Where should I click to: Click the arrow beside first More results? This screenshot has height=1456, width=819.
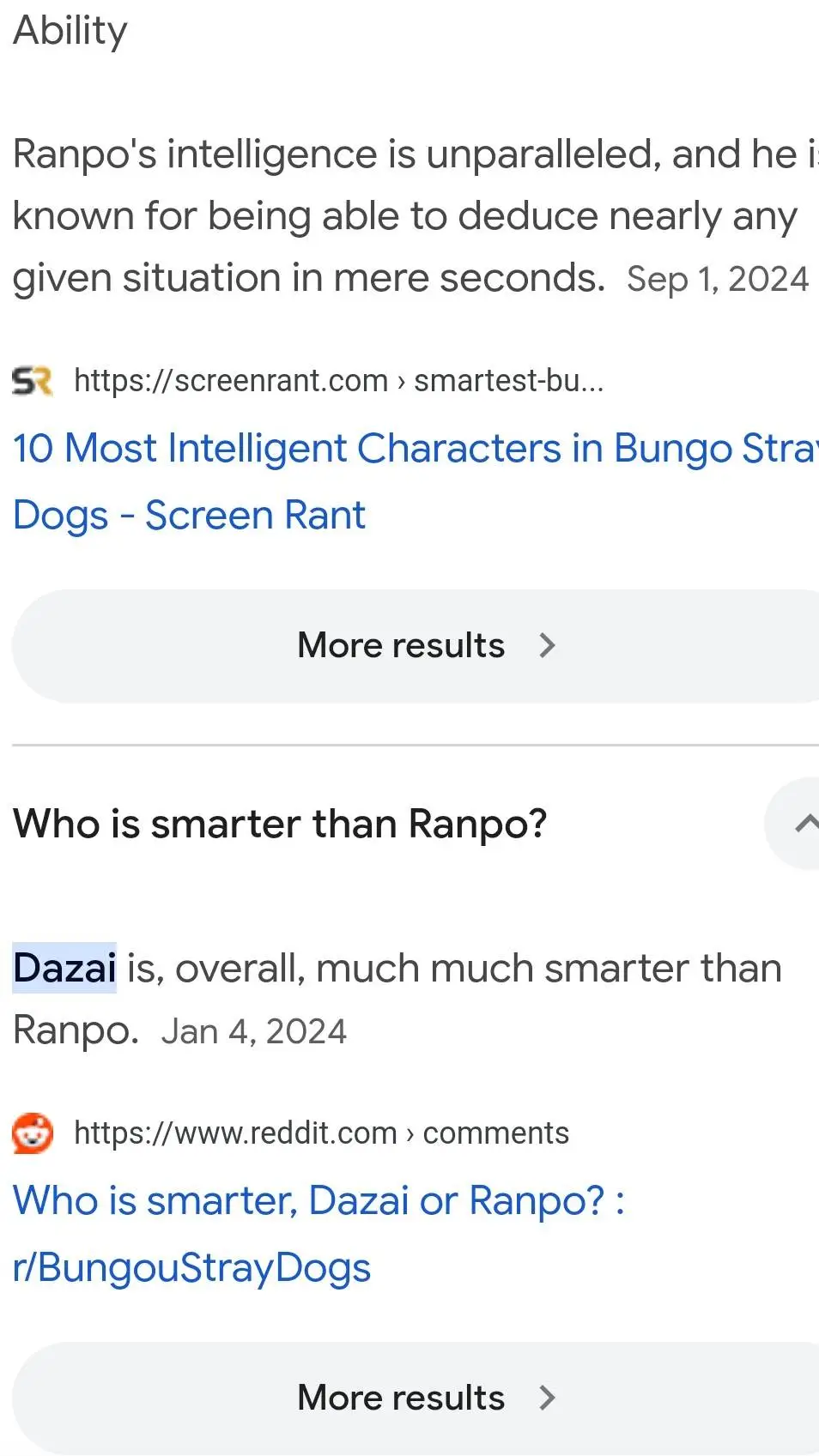[547, 645]
